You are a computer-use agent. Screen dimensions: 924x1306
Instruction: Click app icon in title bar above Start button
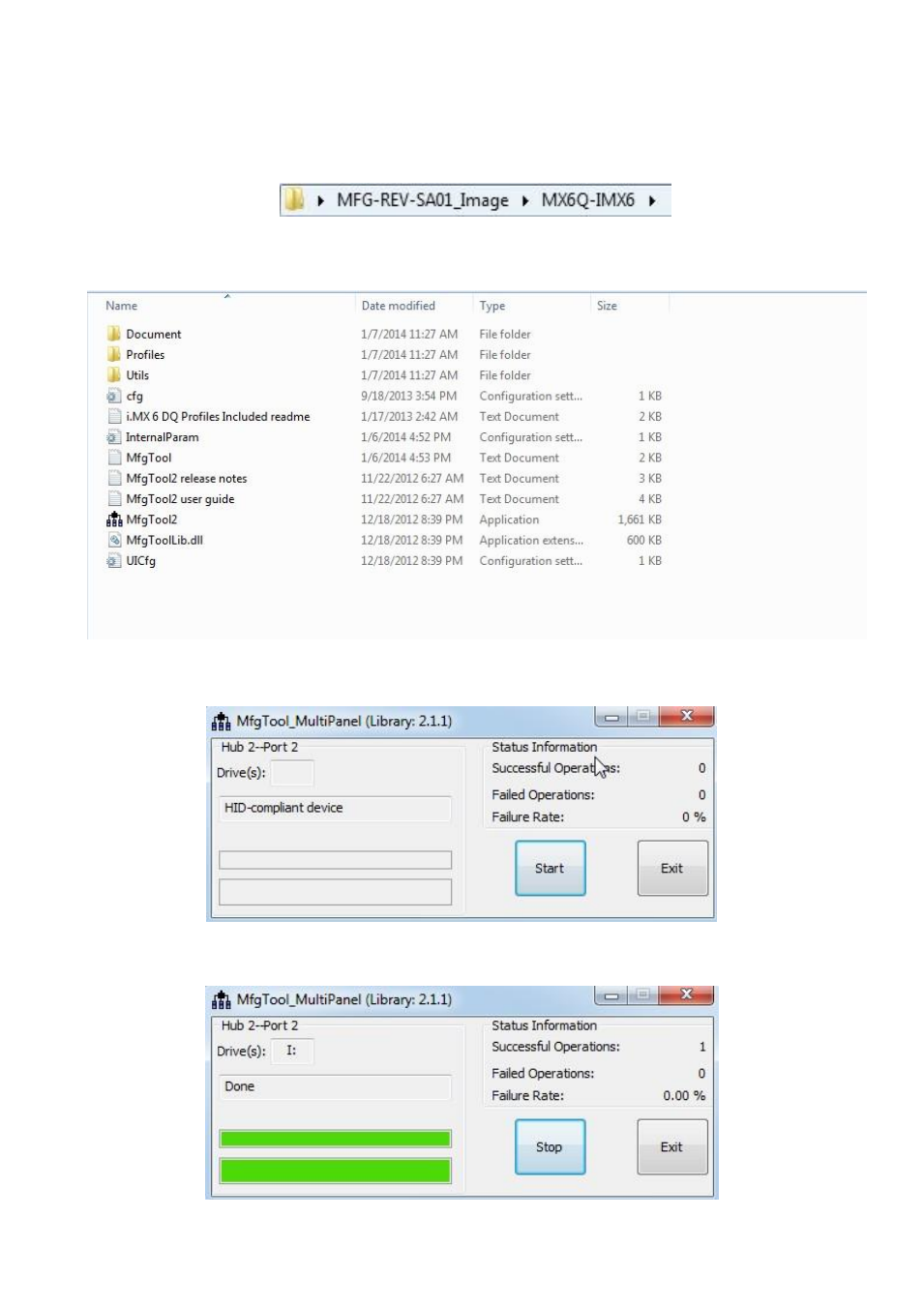tap(222, 722)
